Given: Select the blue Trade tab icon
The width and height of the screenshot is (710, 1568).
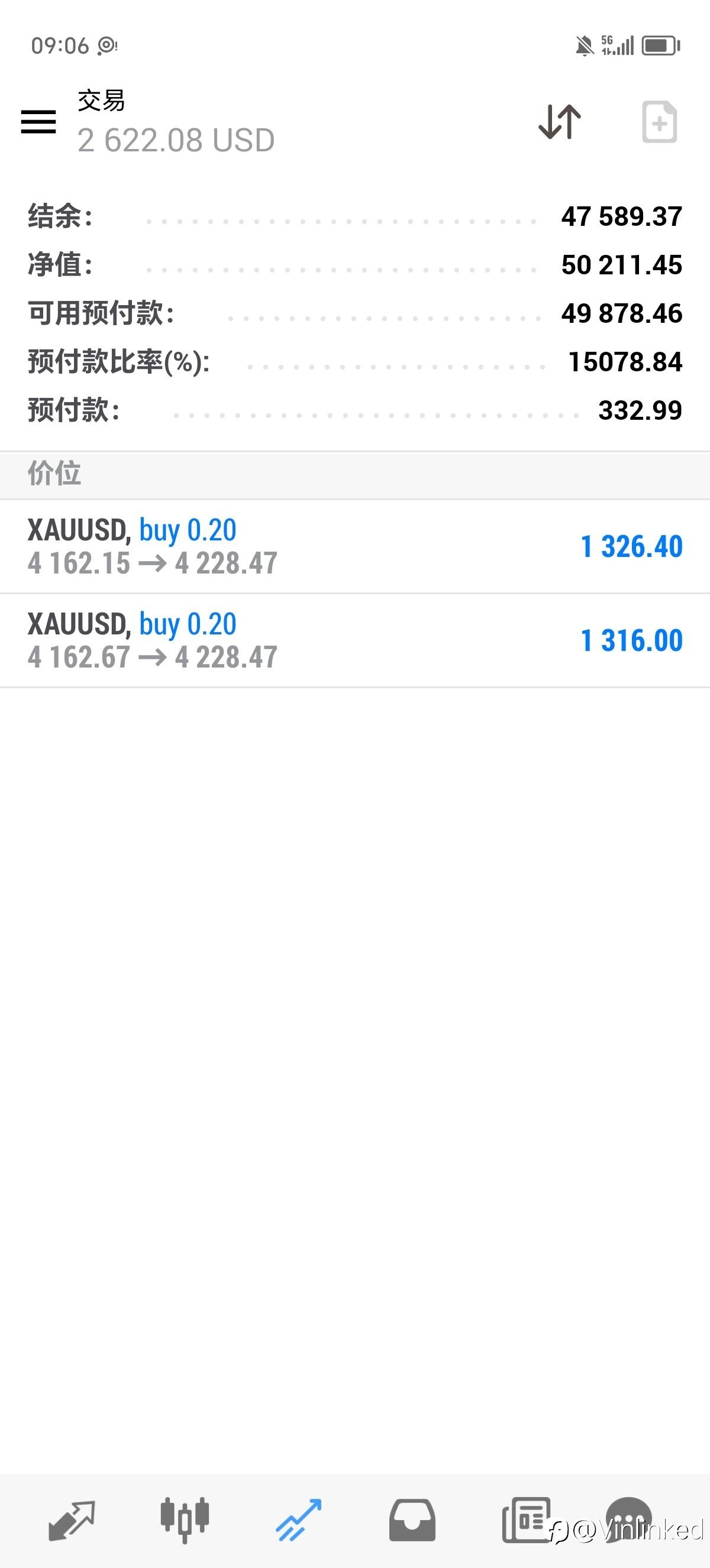Looking at the screenshot, I should [x=298, y=1520].
